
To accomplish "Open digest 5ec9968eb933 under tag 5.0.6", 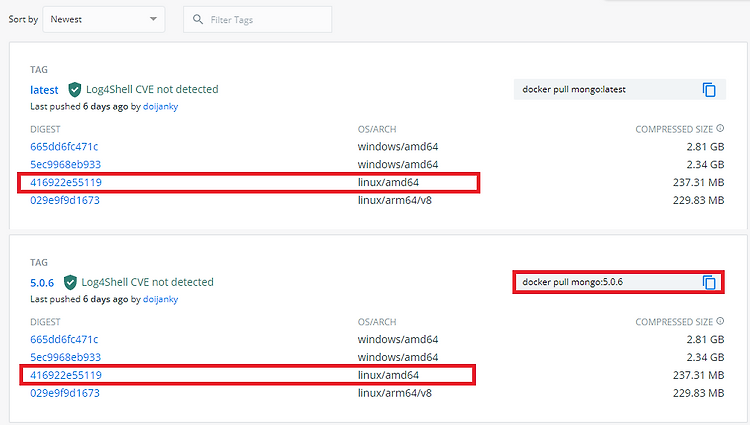I will point(66,357).
